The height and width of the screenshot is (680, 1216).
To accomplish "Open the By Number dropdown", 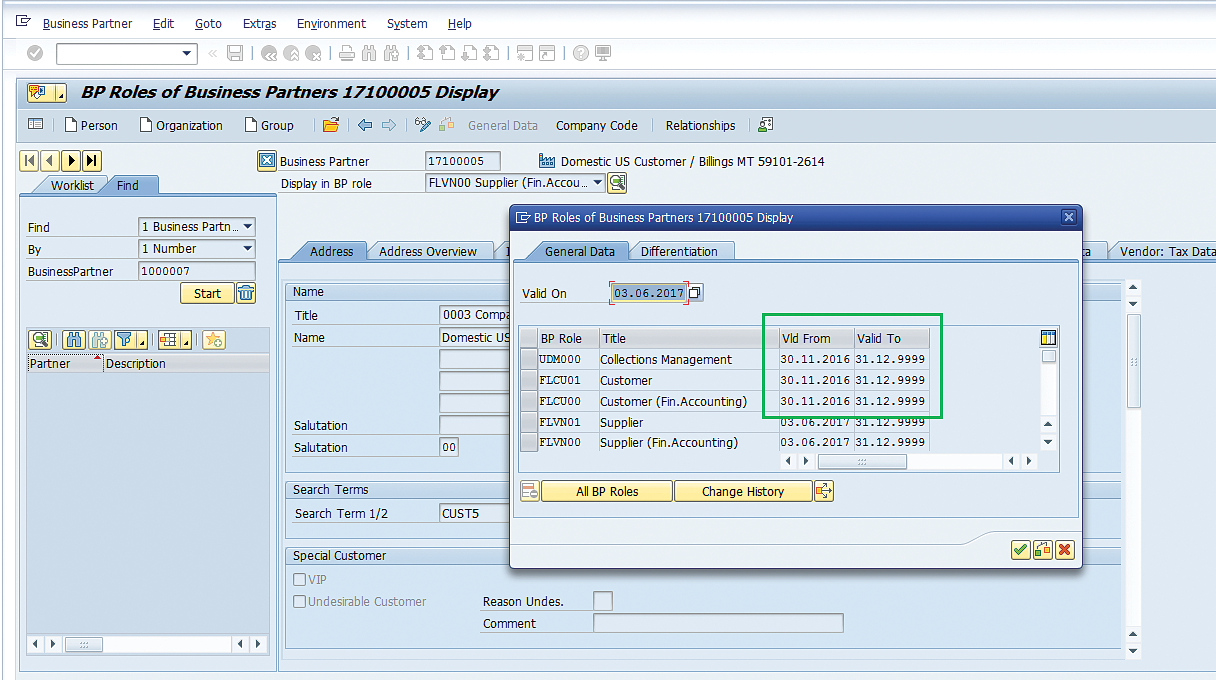I will [x=247, y=249].
